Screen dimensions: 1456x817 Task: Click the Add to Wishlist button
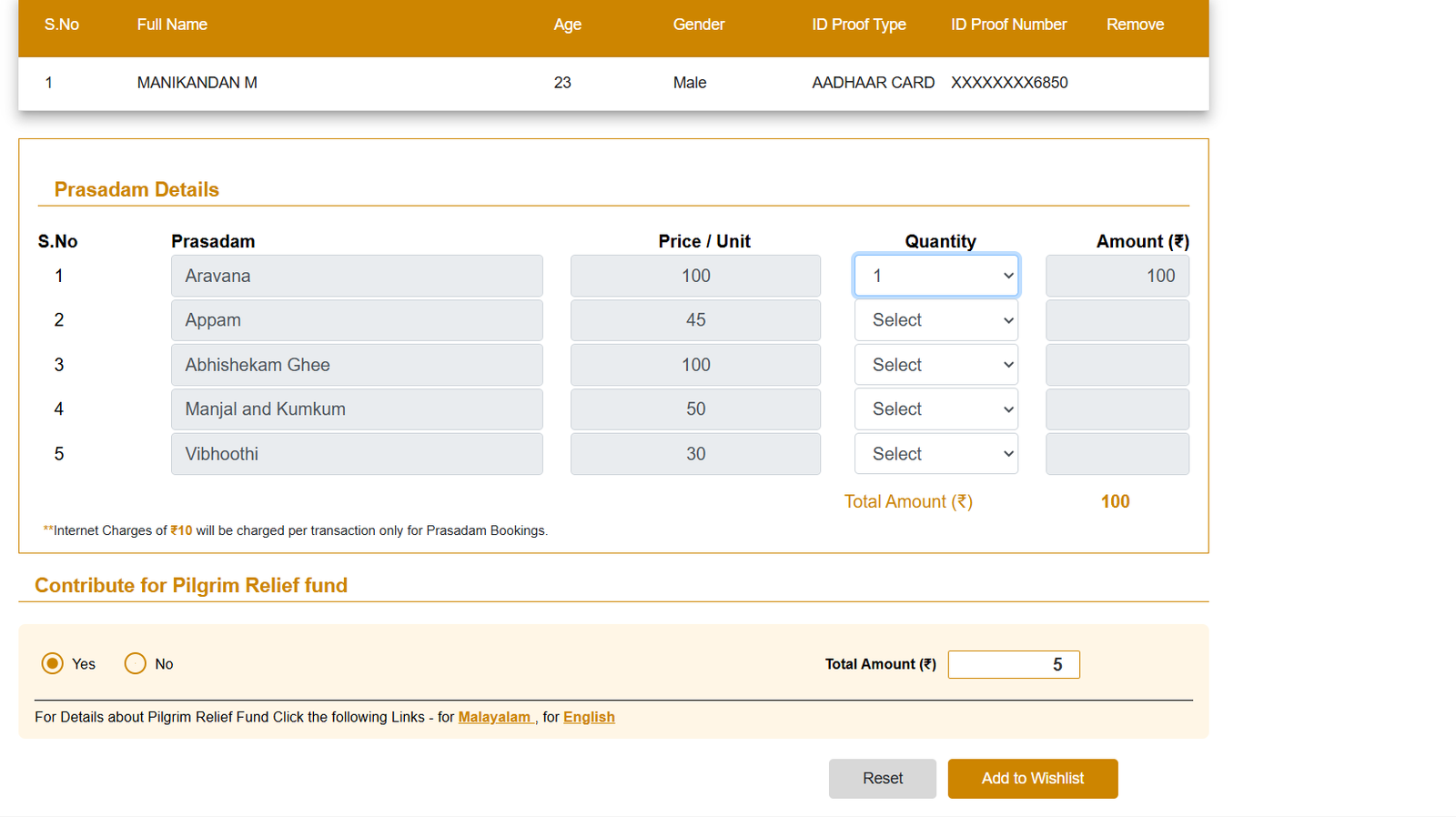click(x=1032, y=779)
